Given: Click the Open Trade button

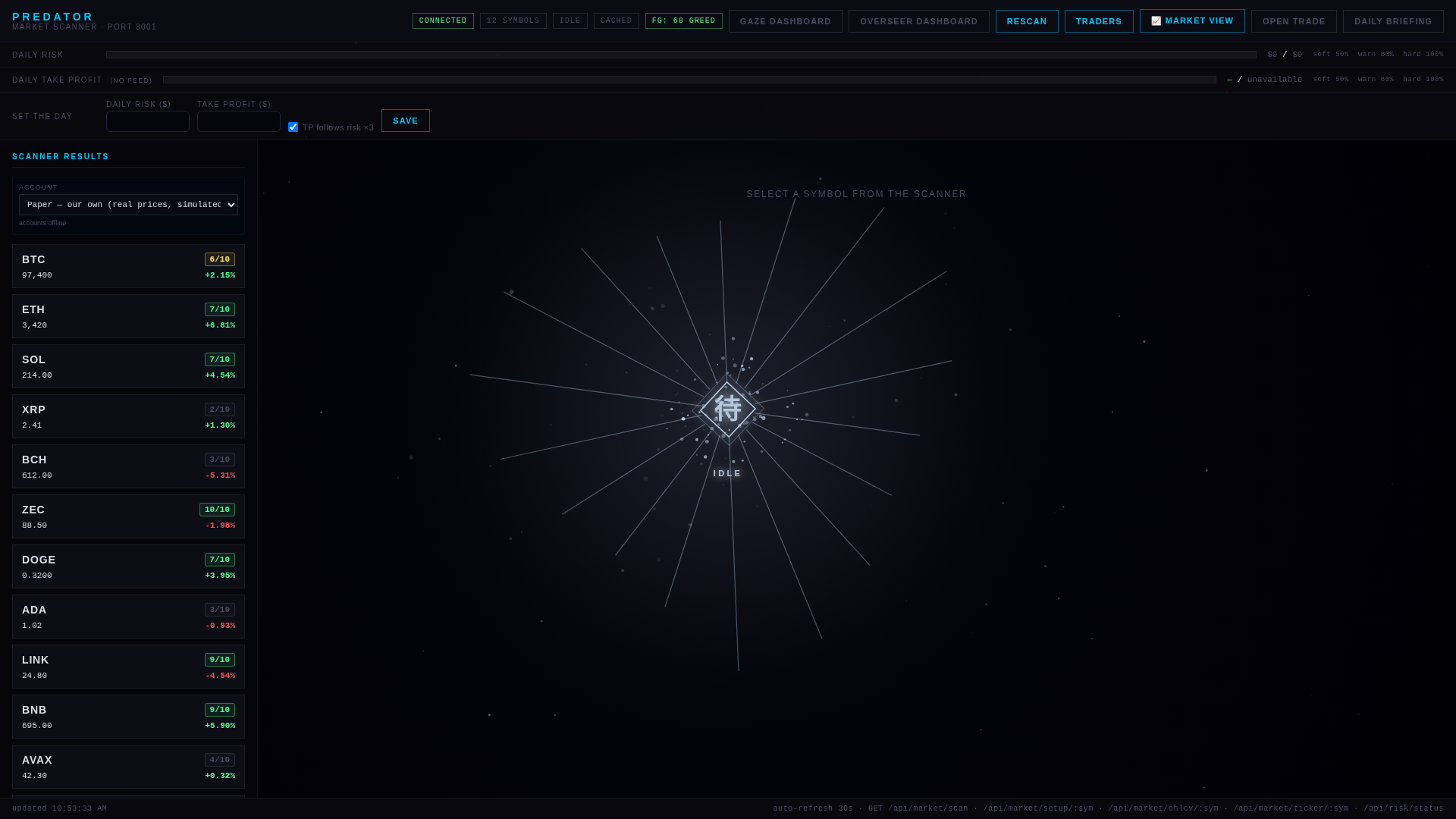Looking at the screenshot, I should click(x=1294, y=21).
